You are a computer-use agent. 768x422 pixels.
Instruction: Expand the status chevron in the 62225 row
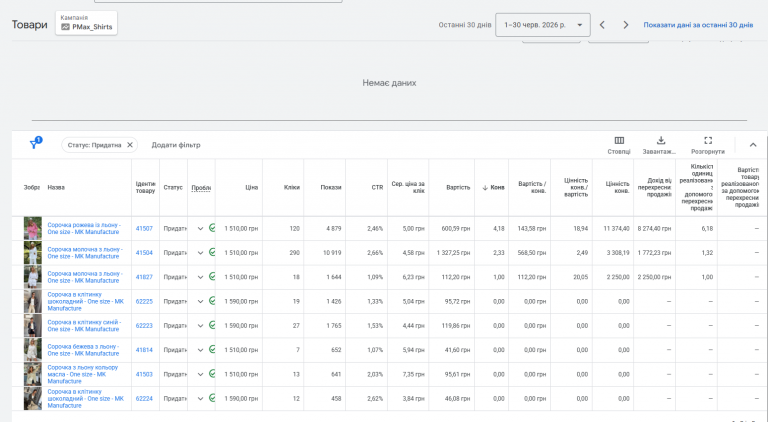pyautogui.click(x=200, y=301)
